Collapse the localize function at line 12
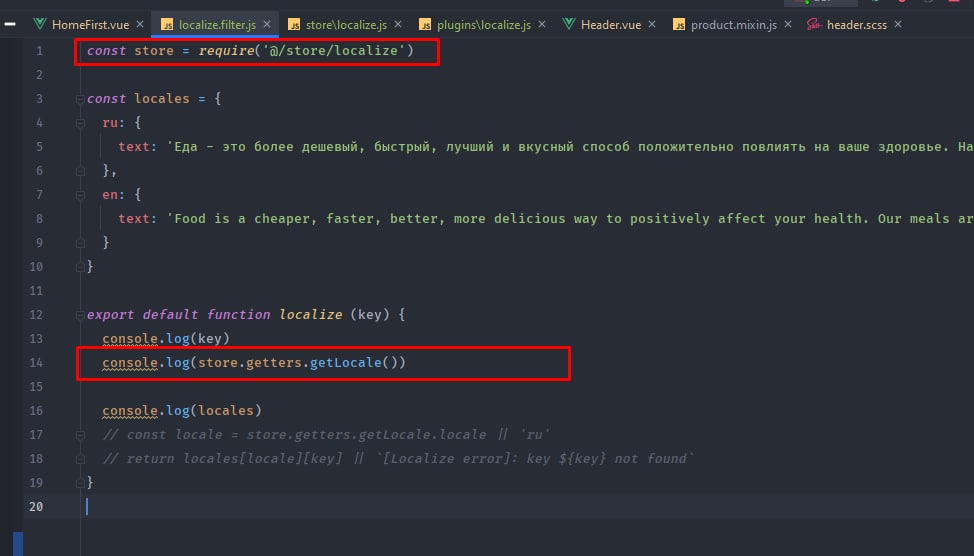 [x=80, y=315]
